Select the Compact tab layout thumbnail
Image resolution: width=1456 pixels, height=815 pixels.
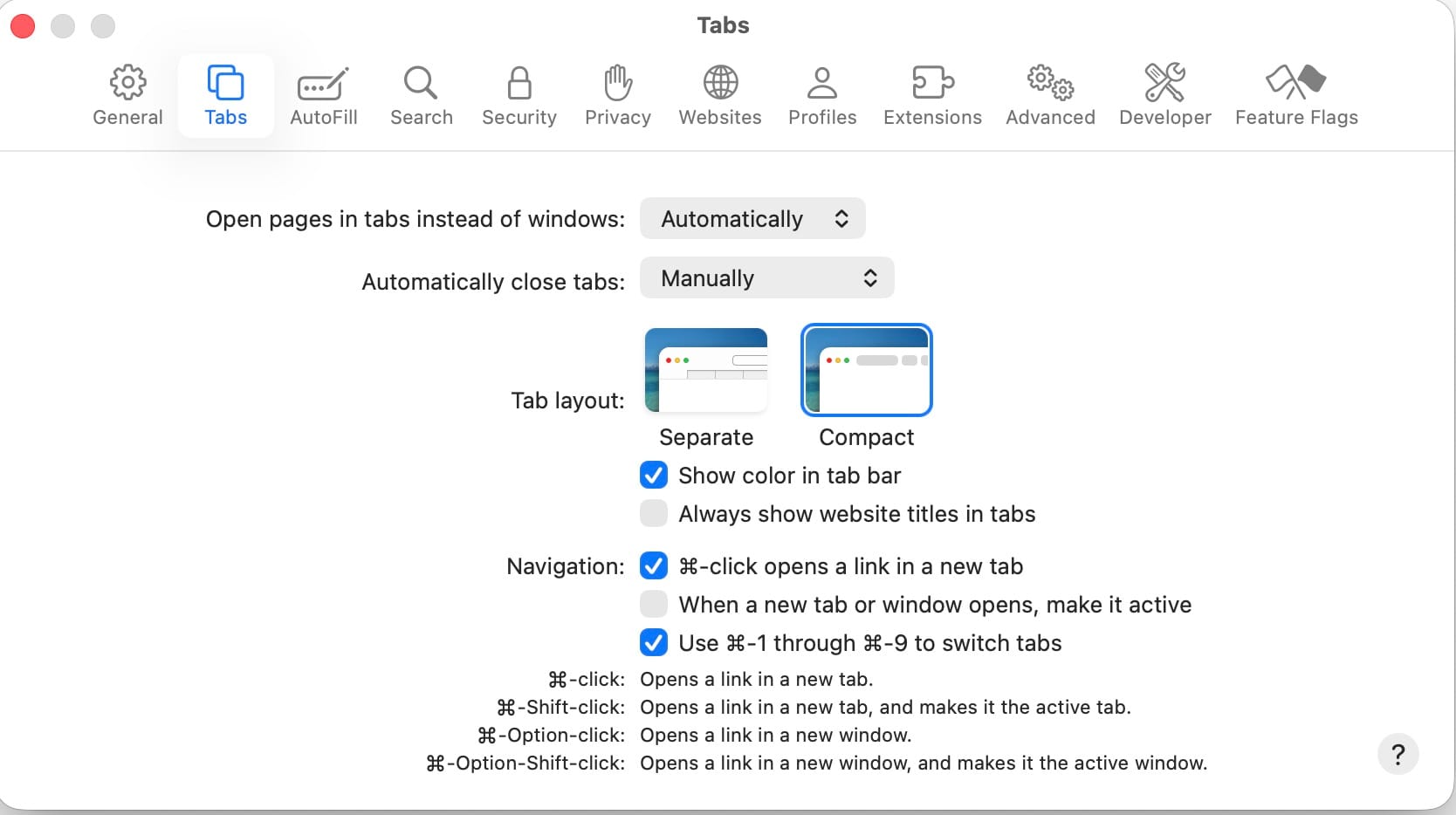coord(866,371)
